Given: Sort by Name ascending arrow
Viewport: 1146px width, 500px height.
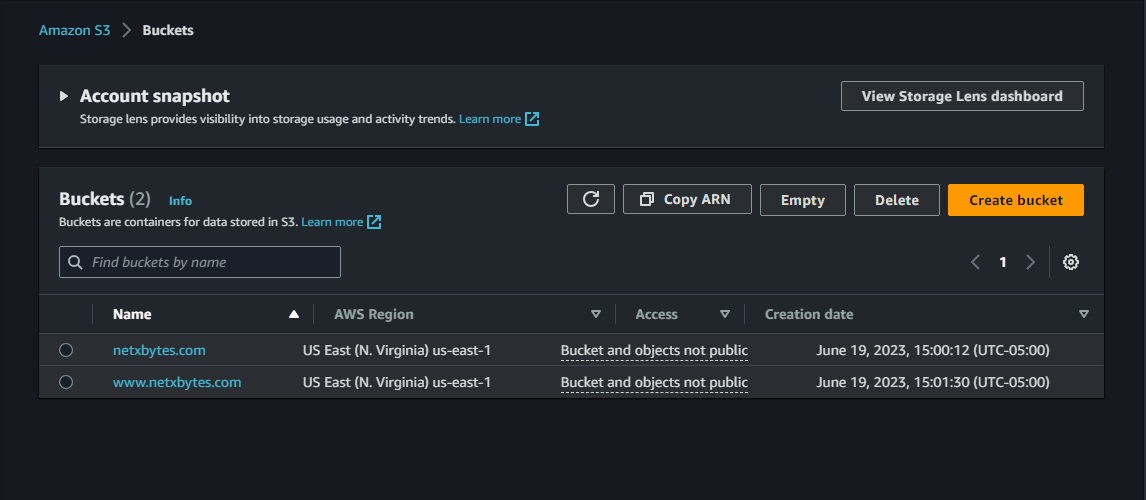Looking at the screenshot, I should pyautogui.click(x=294, y=314).
